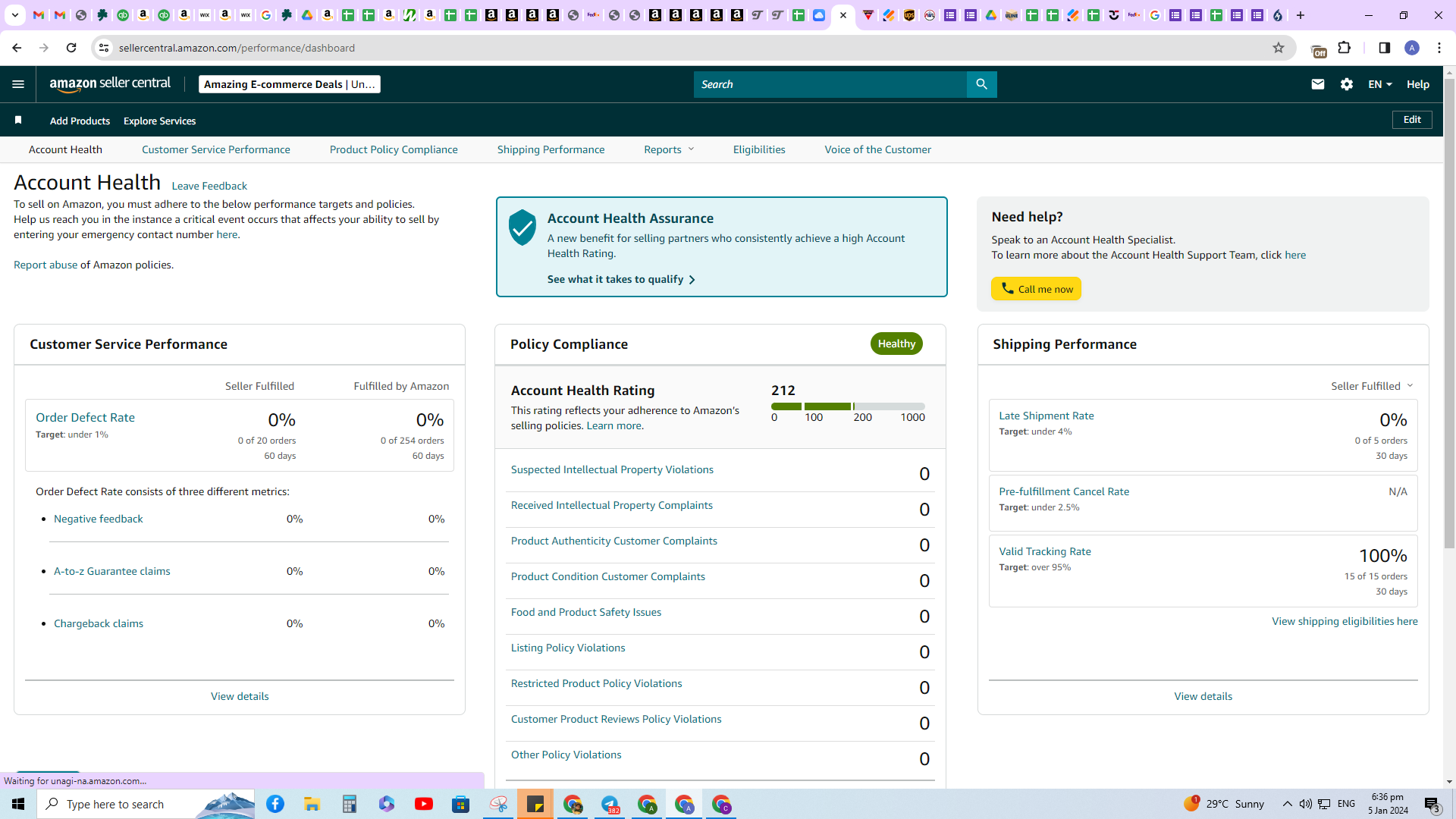Open the Chrome extensions puzzle icon
Viewport: 1456px width, 819px height.
tap(1345, 48)
